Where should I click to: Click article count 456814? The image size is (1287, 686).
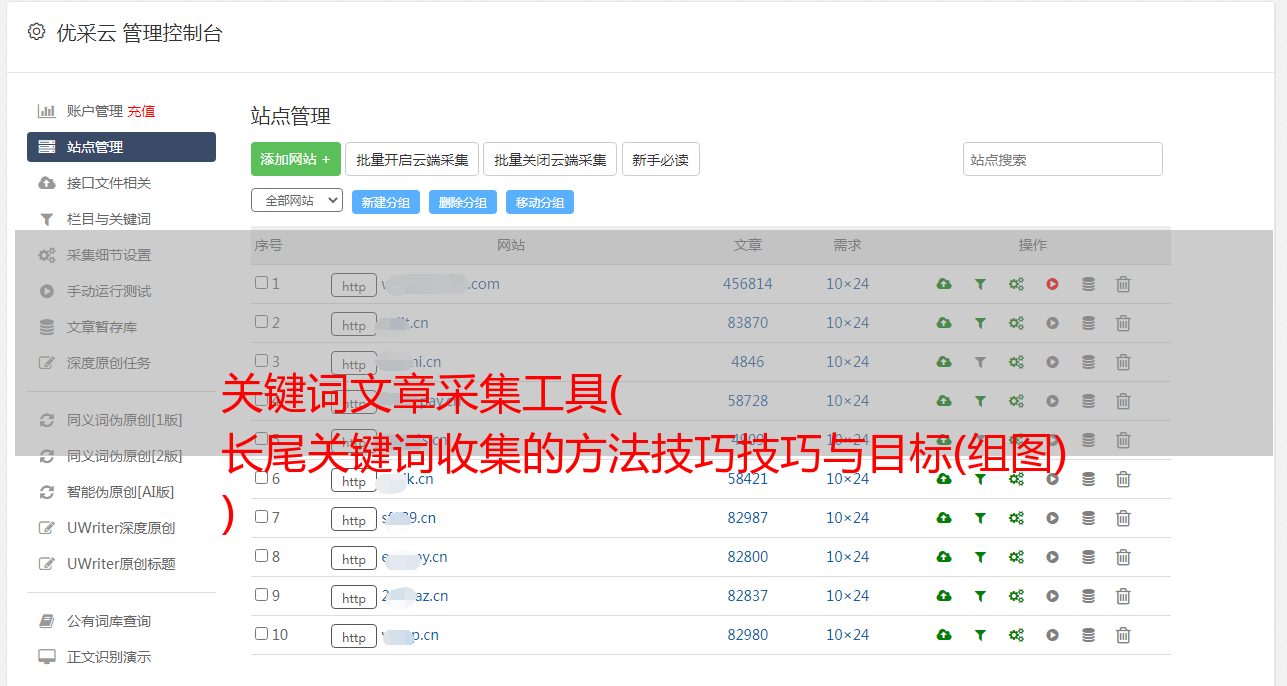point(748,284)
